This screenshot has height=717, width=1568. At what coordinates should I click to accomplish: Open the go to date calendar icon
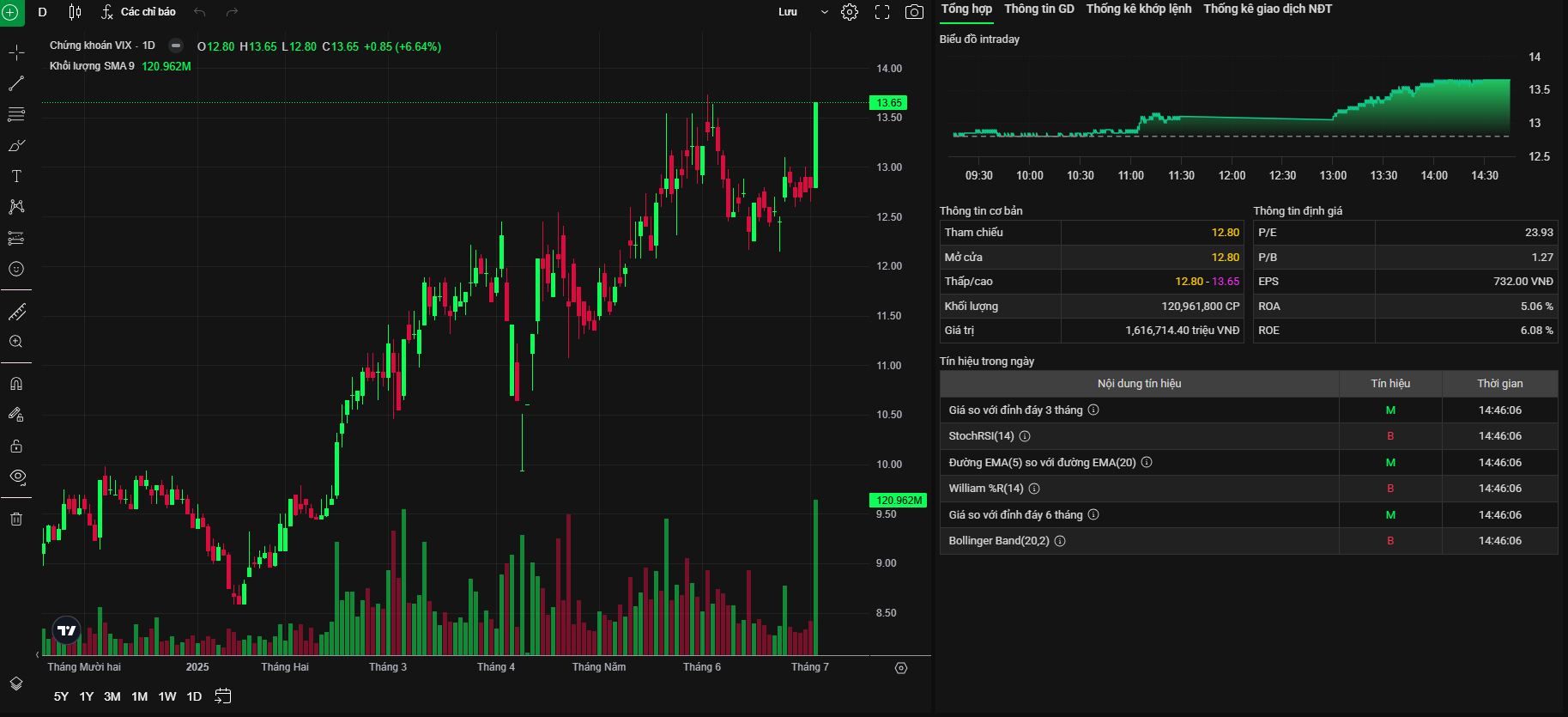[223, 696]
